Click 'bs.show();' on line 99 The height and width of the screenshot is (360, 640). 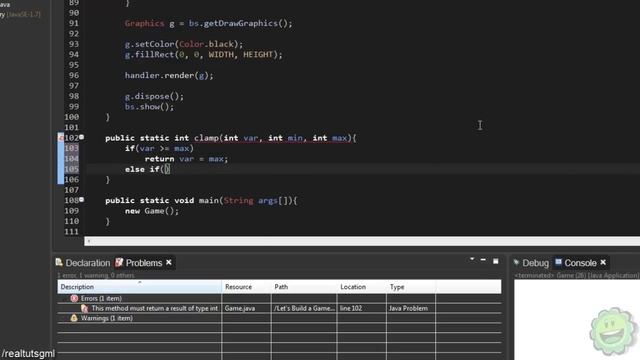pyautogui.click(x=149, y=107)
